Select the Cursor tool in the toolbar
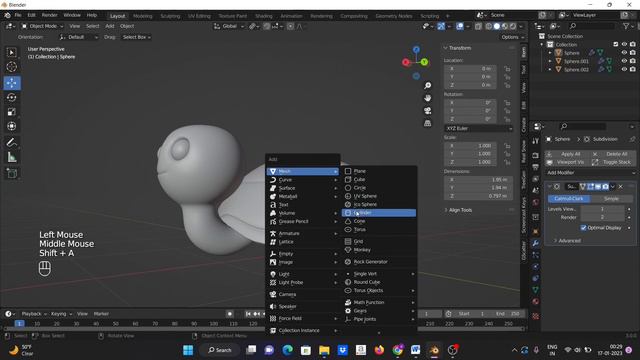 click(x=12, y=67)
